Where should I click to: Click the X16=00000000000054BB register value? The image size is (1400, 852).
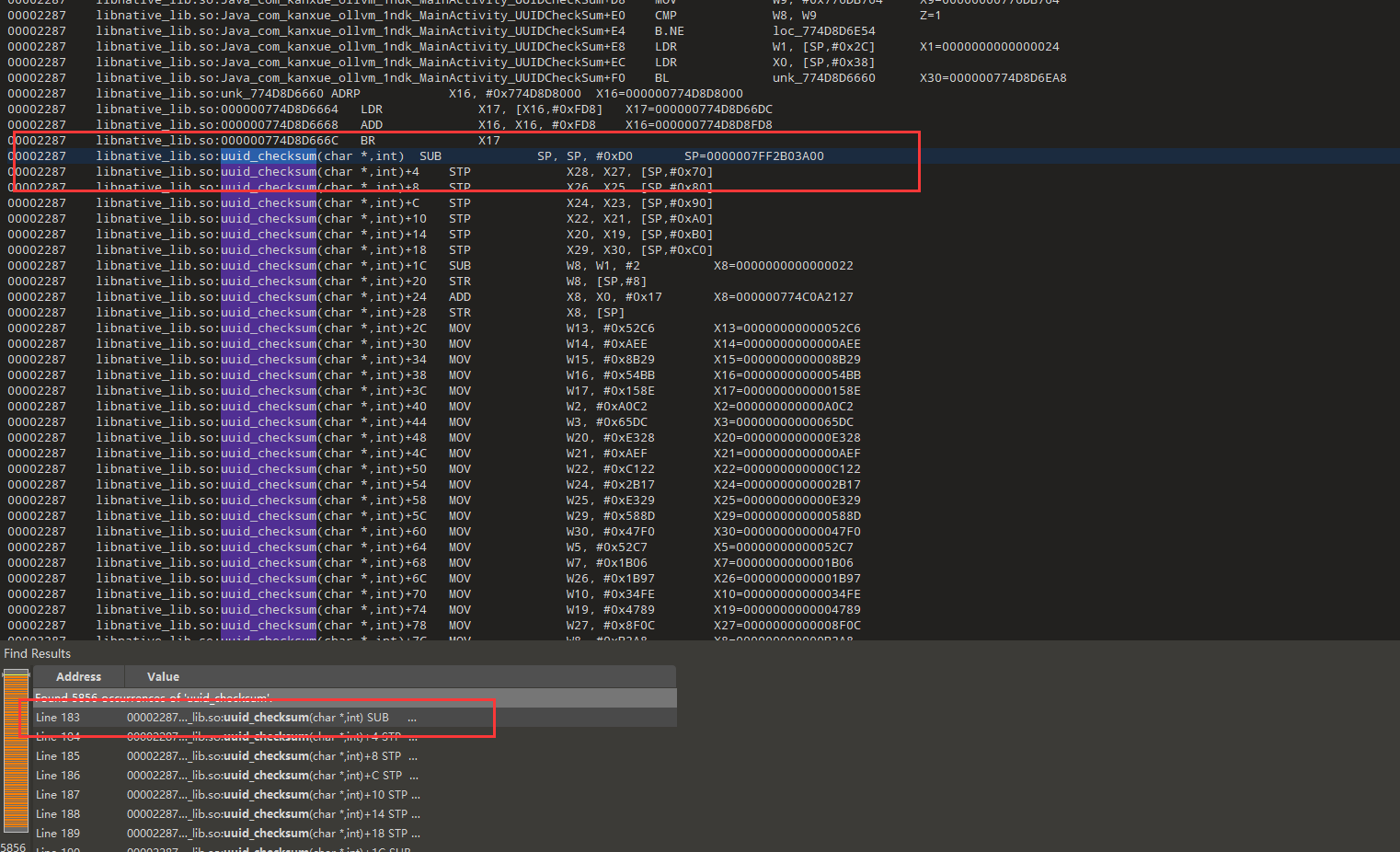pyautogui.click(x=786, y=374)
